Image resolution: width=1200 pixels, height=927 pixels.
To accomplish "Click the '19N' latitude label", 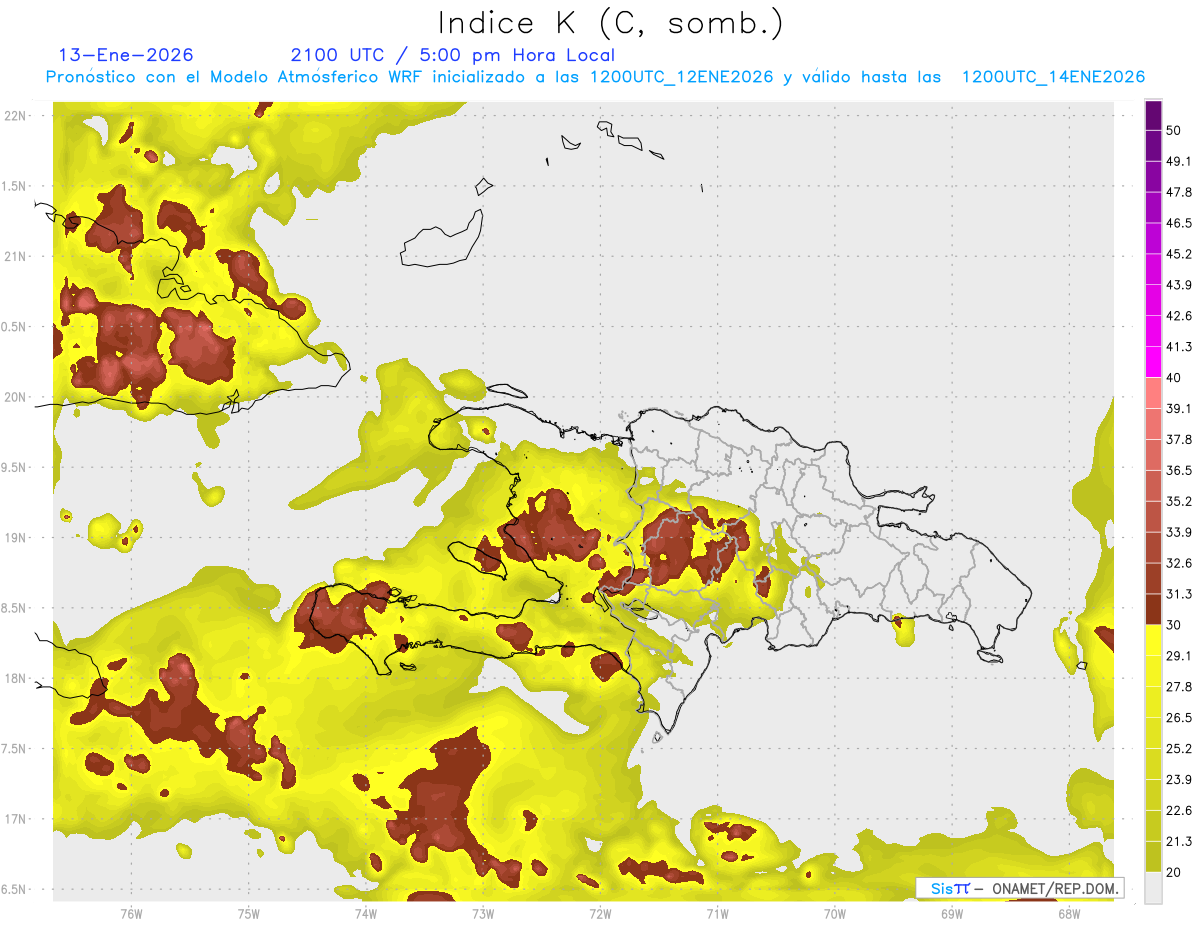I will coord(16,537).
